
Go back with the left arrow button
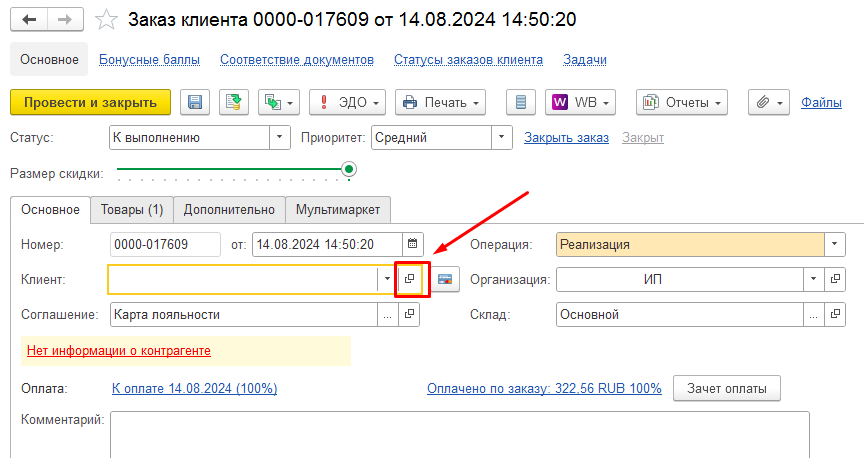pos(29,20)
